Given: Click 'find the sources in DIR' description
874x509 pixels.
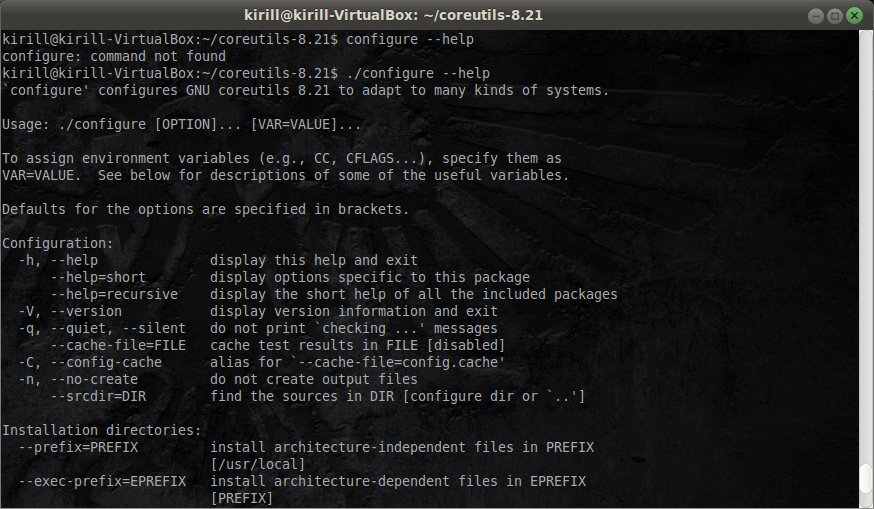Looking at the screenshot, I should pyautogui.click(x=397, y=396).
